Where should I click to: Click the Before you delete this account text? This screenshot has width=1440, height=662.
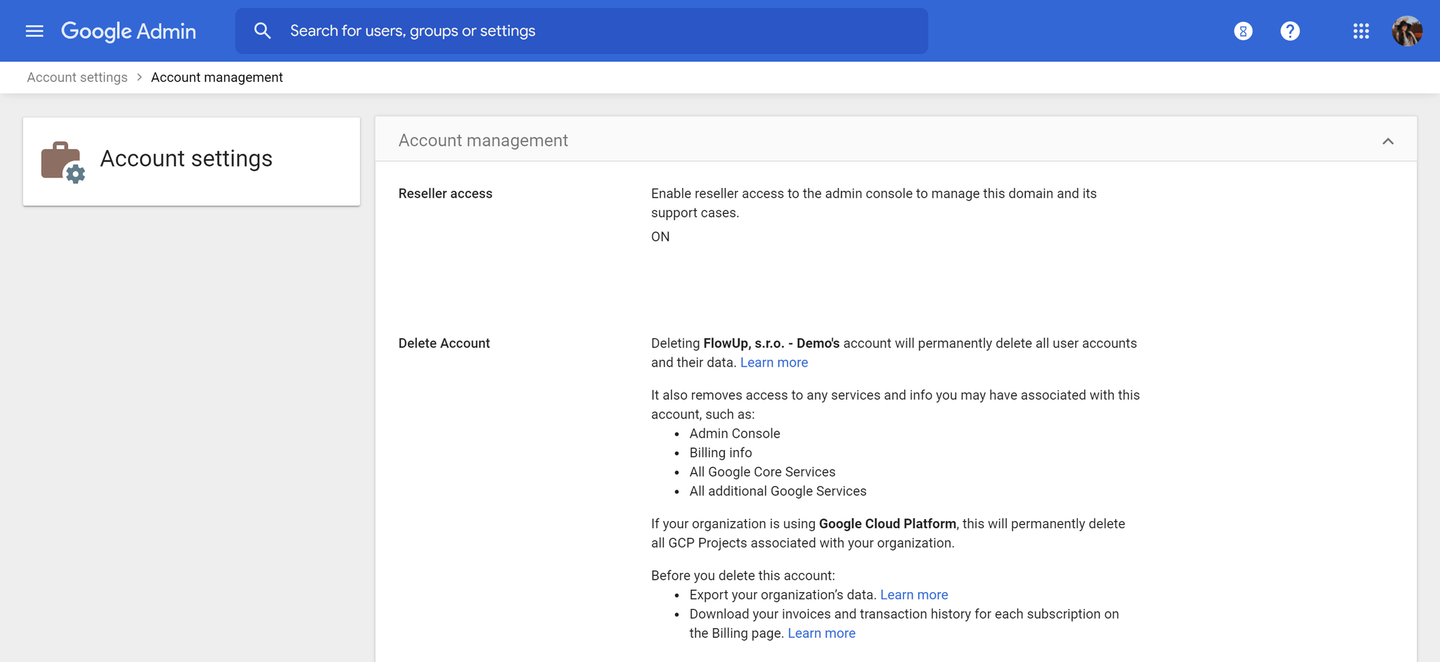[743, 575]
